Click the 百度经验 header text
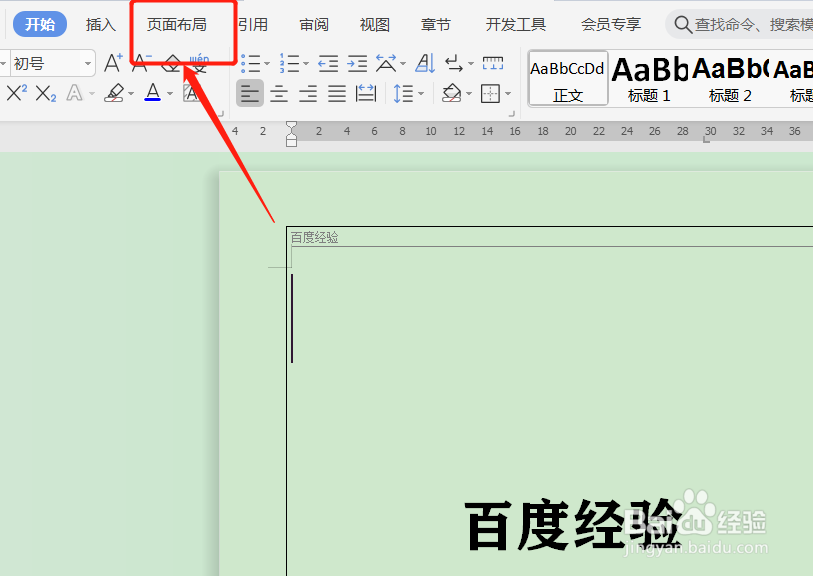The height and width of the screenshot is (576, 813). point(314,237)
